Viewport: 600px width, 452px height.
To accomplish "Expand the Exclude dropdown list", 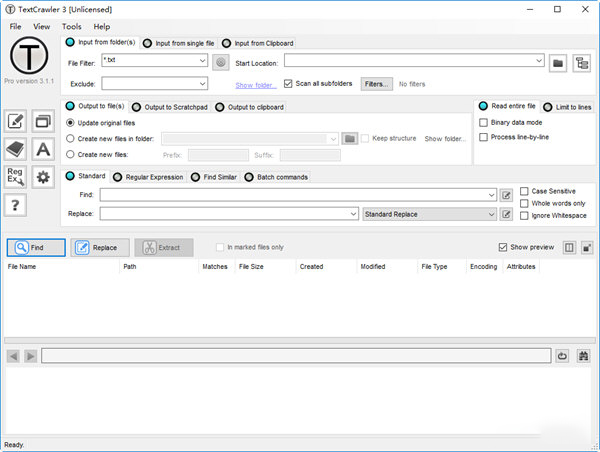I will (x=203, y=84).
